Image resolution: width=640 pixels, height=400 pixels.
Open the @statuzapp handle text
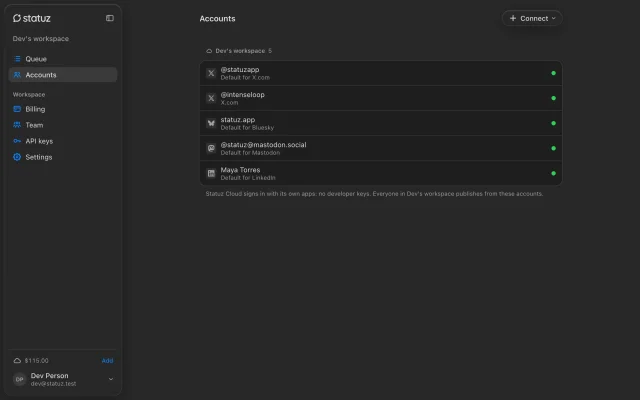(x=240, y=69)
